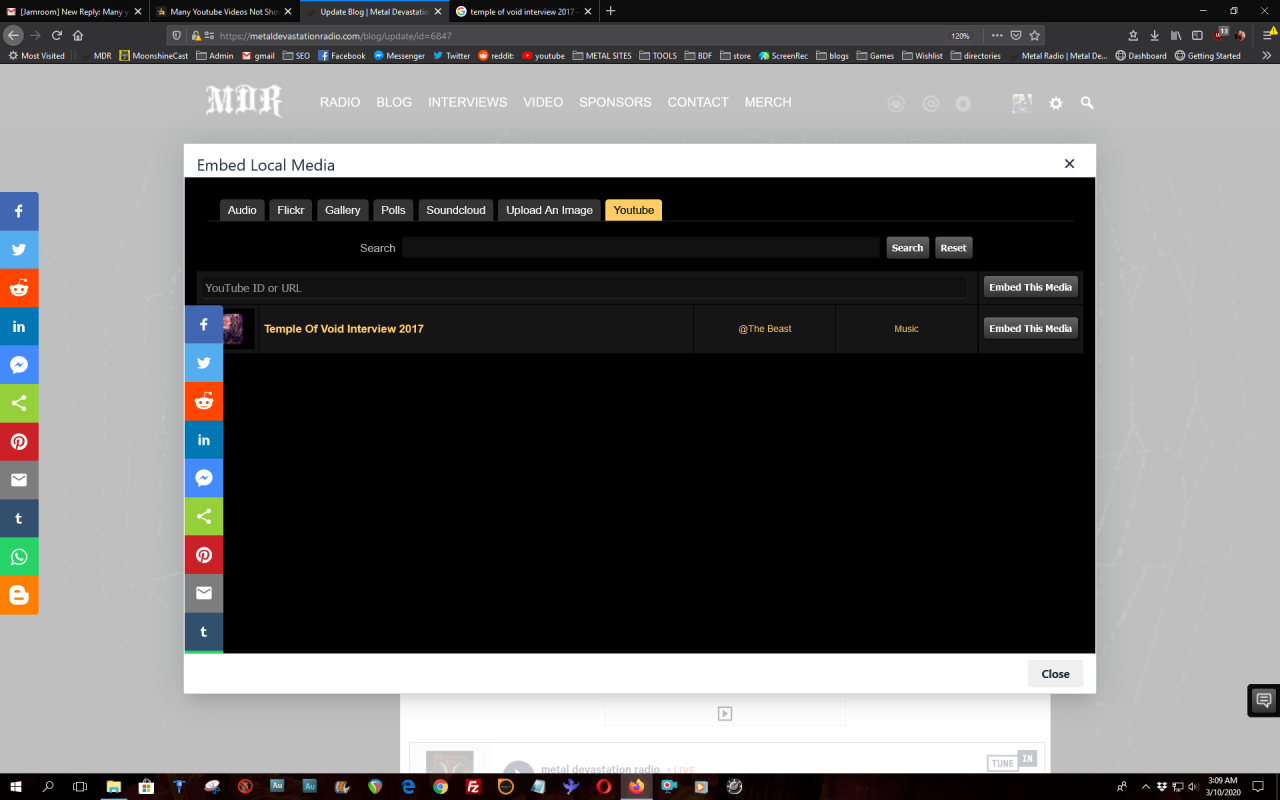The height and width of the screenshot is (800, 1280).
Task: Click the Twitter share icon overlapping the dialog
Action: 204,363
